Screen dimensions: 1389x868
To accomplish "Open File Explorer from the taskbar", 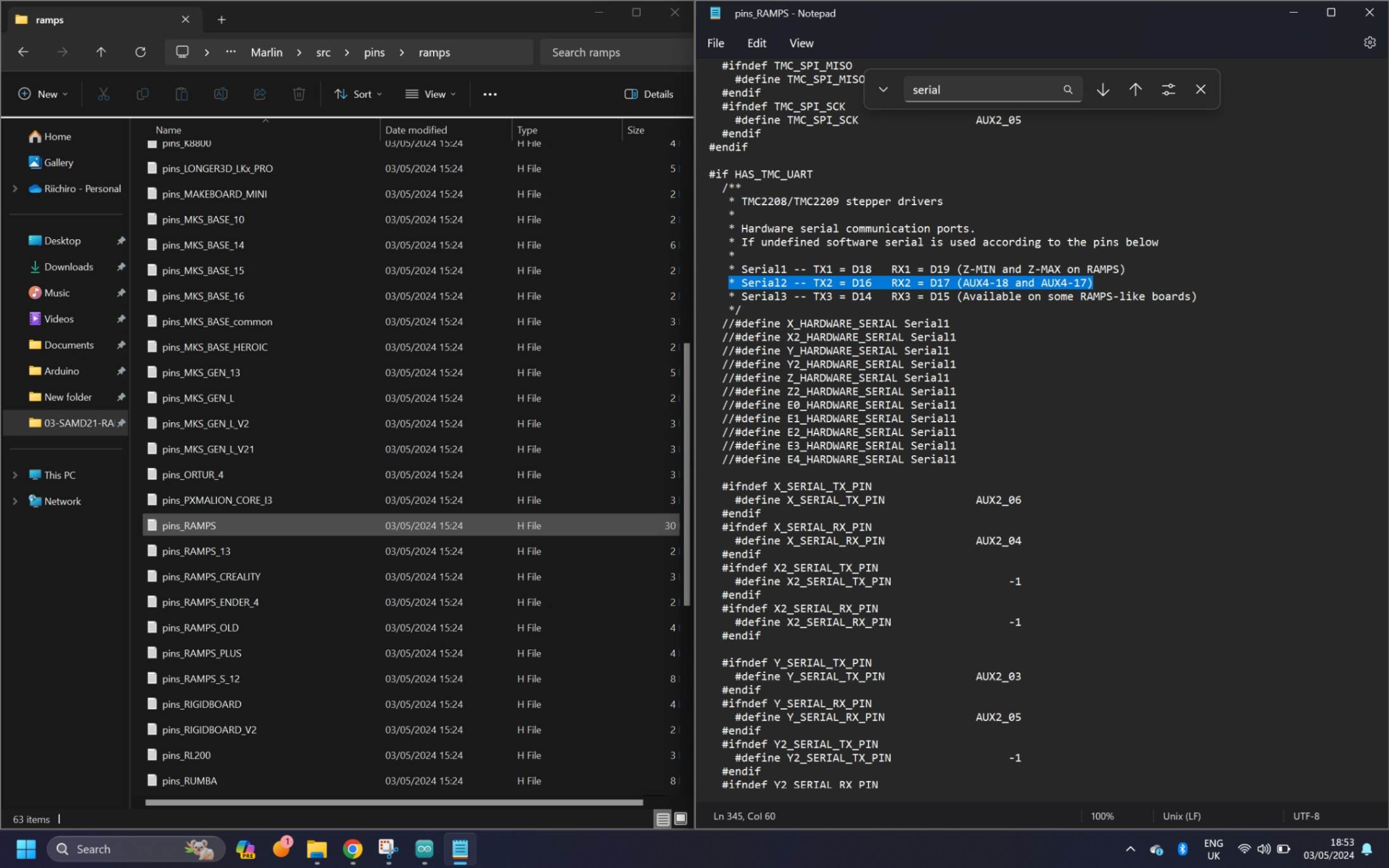I will pos(317,848).
